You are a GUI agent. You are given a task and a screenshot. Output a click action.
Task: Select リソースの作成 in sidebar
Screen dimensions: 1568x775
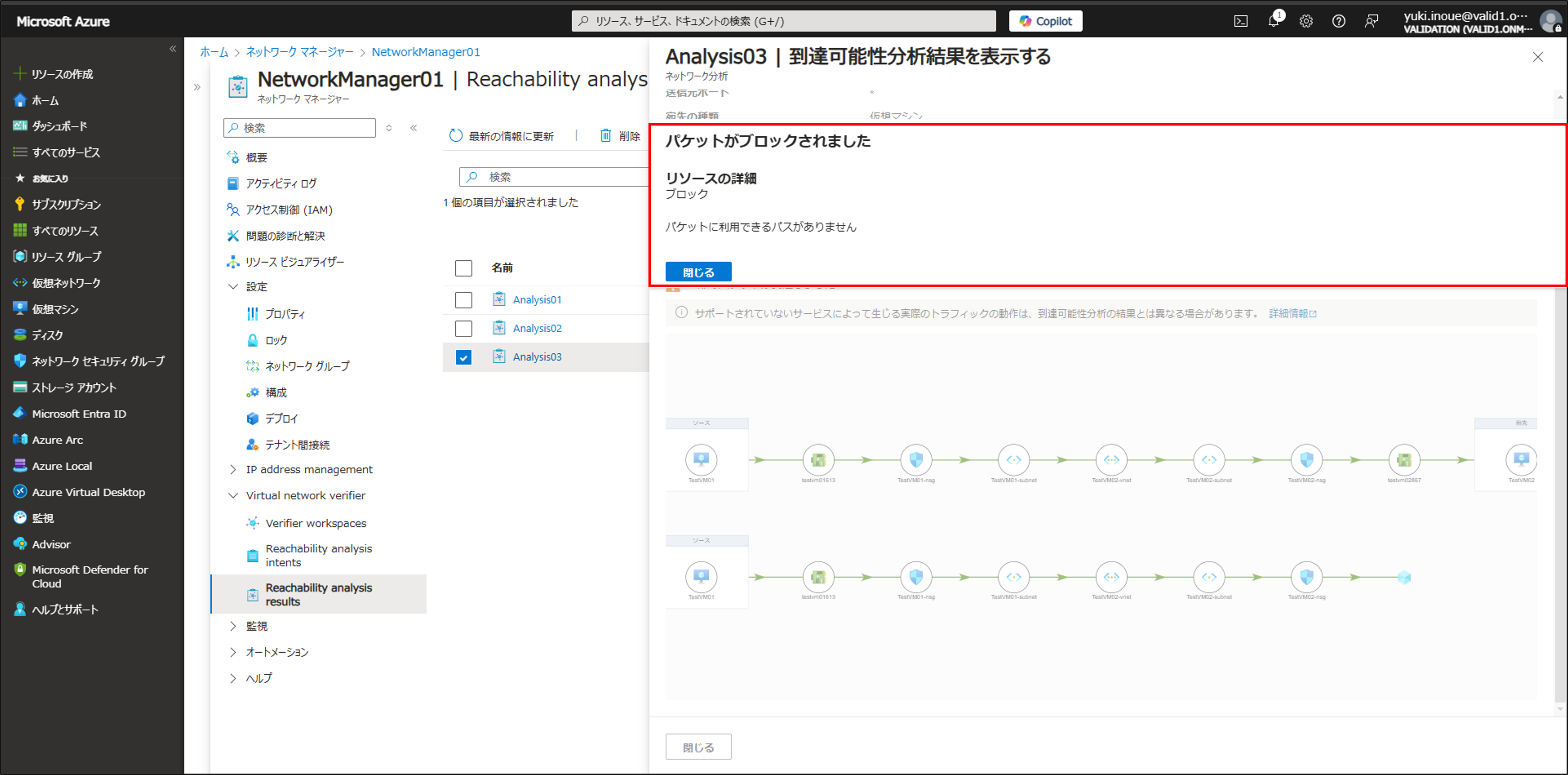click(x=54, y=74)
